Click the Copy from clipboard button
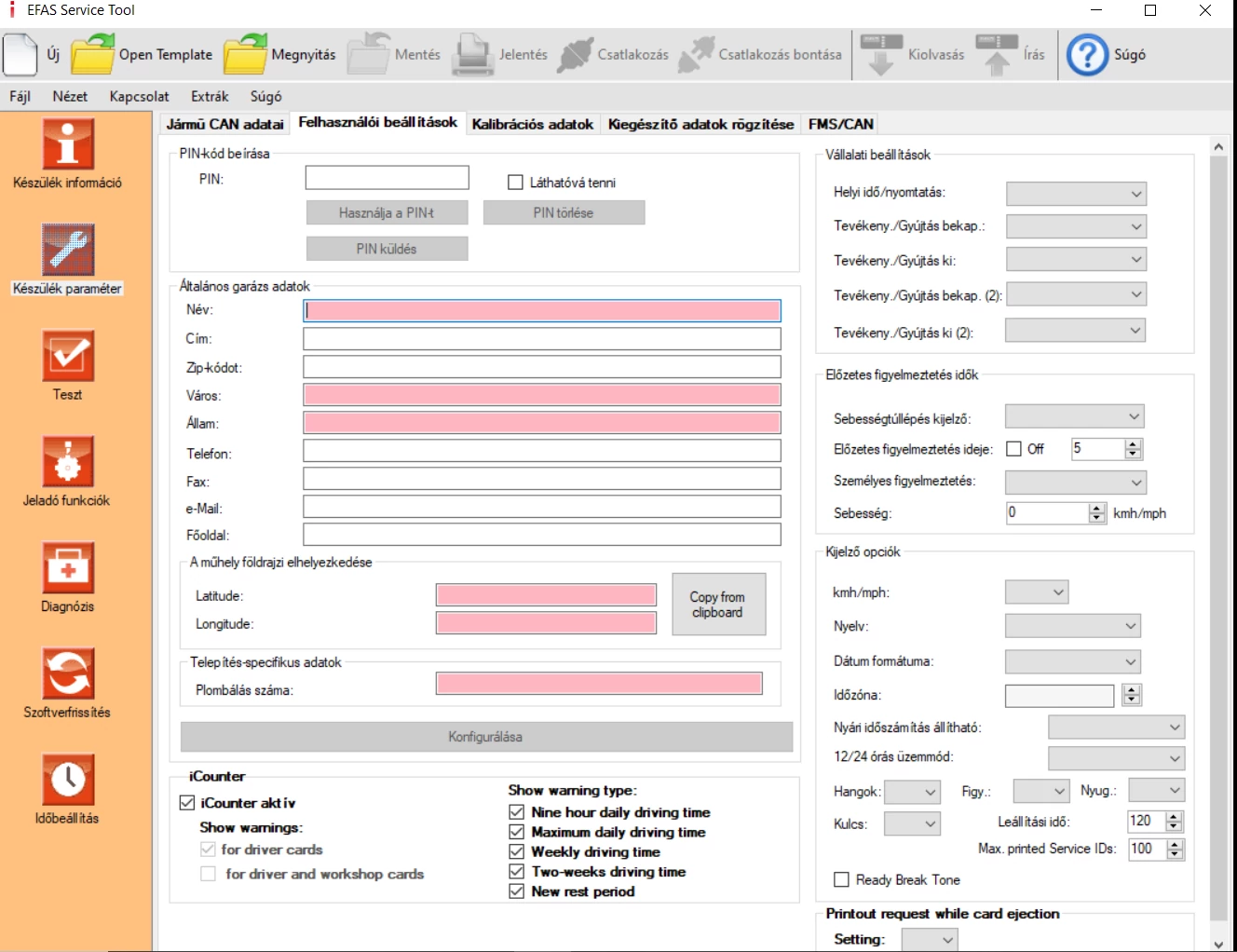This screenshot has width=1237, height=952. pyautogui.click(x=718, y=605)
